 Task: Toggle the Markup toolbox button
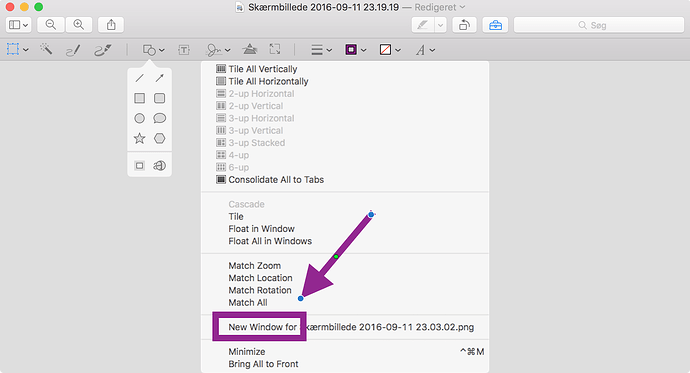pyautogui.click(x=495, y=25)
